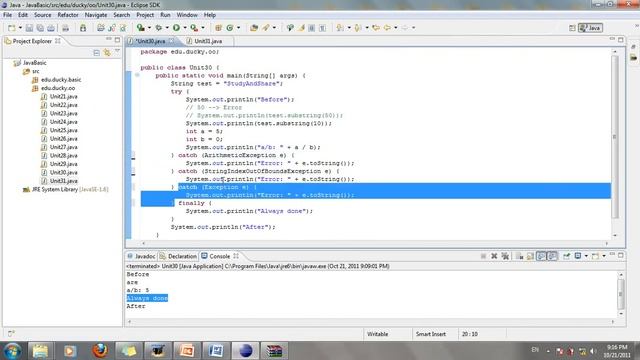
Task: Click the Save toolbar icon
Action: click(29, 28)
